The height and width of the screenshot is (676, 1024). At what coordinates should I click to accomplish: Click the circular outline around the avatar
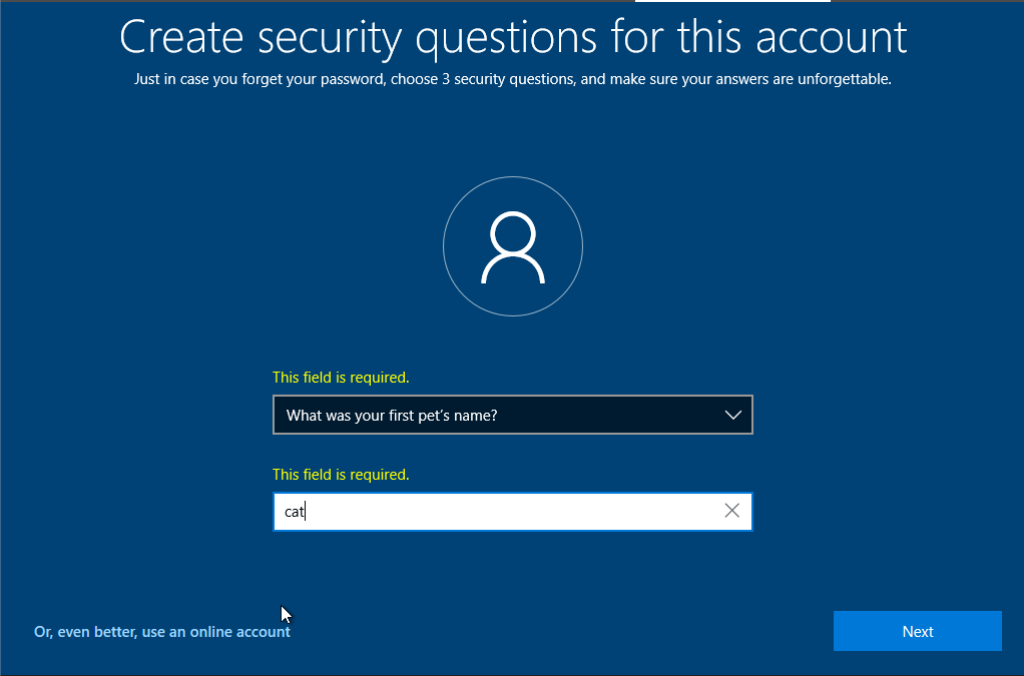(444, 247)
